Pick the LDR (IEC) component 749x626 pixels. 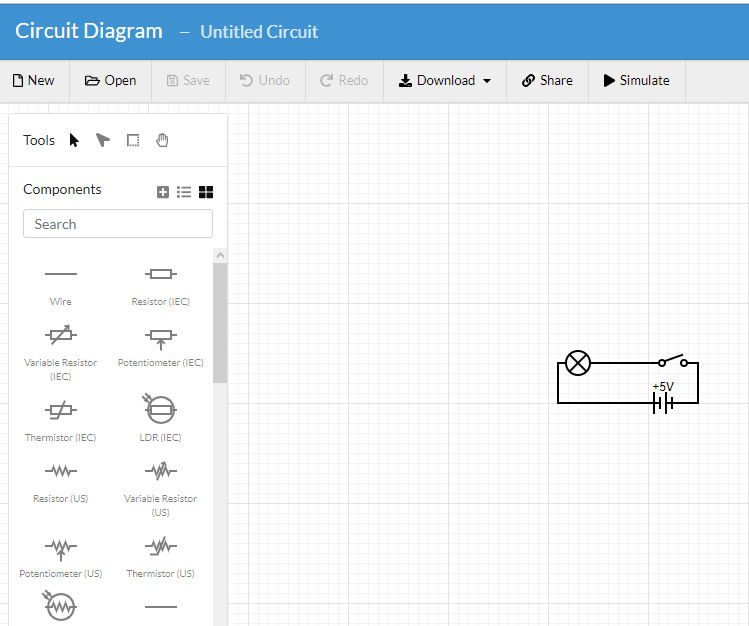(x=160, y=418)
